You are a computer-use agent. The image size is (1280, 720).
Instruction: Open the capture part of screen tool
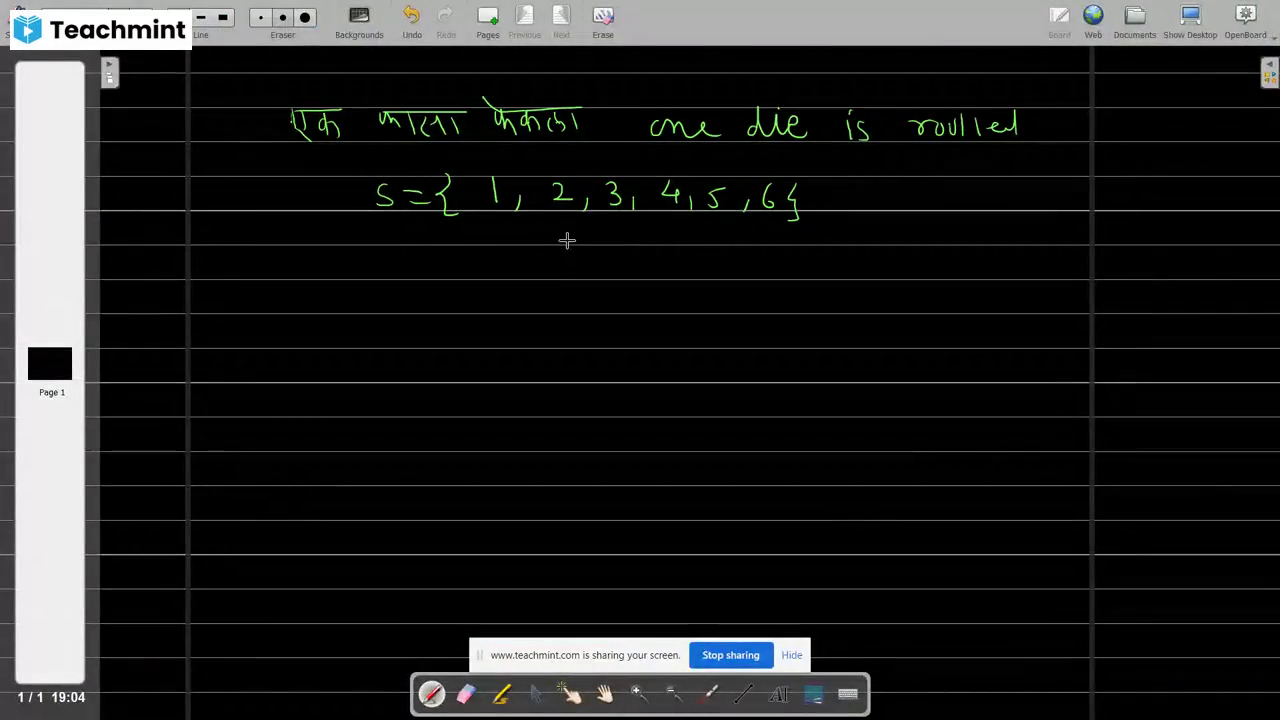pos(813,694)
